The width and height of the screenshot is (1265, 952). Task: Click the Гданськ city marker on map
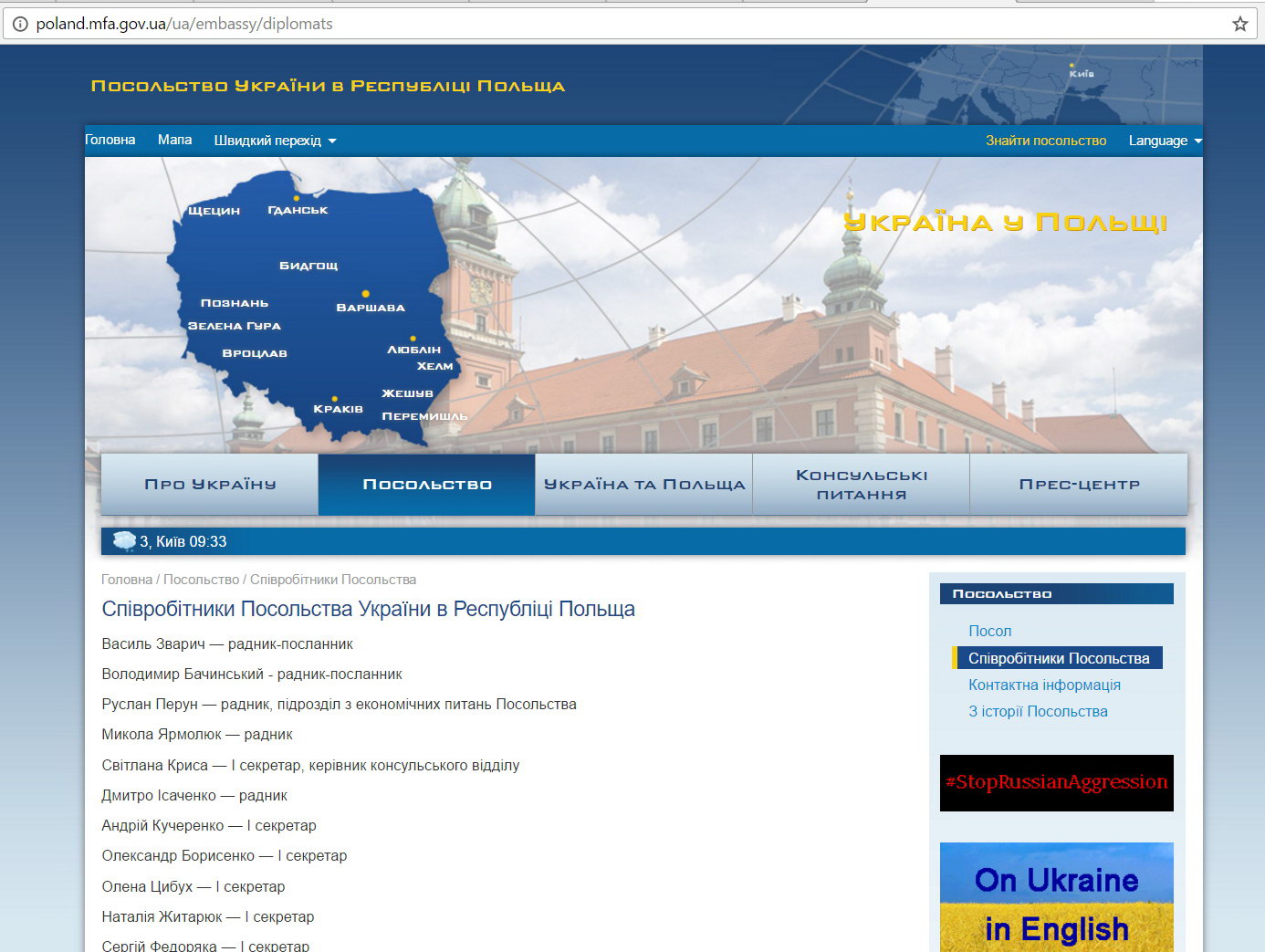(297, 198)
